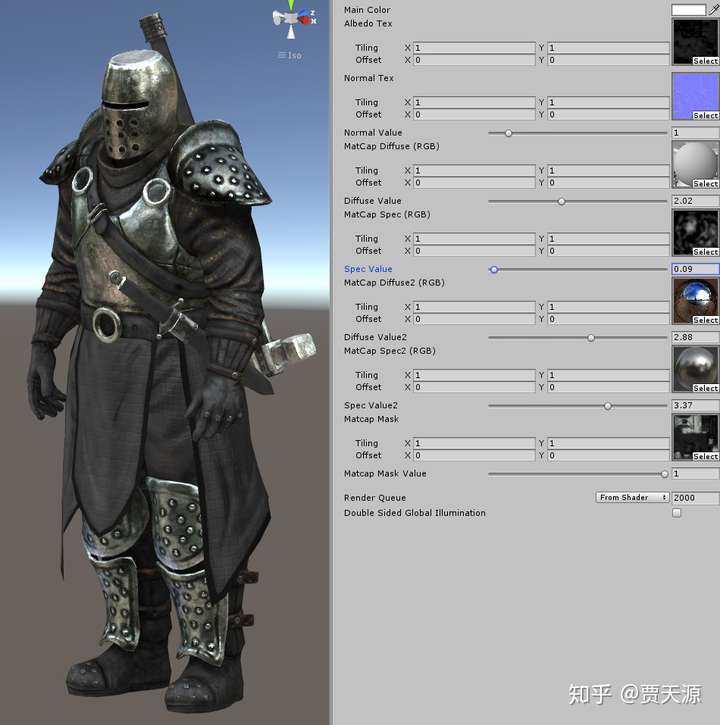Click the Spec Value field showing 0.09
Viewport: 720px width, 725px height.
[x=695, y=269]
